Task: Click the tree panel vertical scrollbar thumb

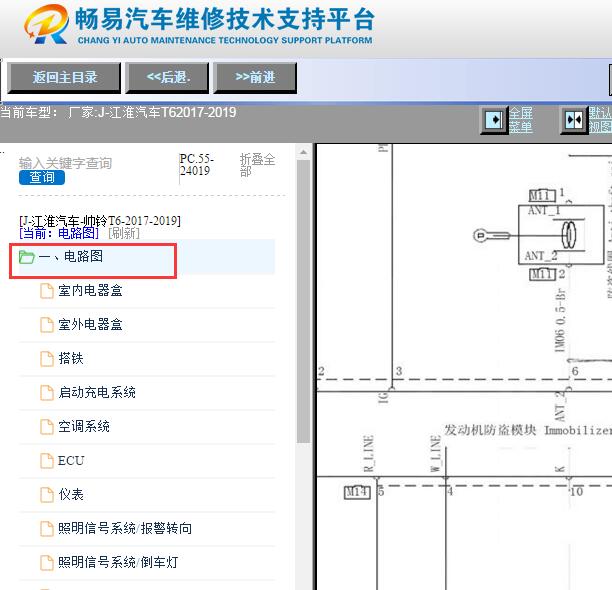Action: [304, 301]
